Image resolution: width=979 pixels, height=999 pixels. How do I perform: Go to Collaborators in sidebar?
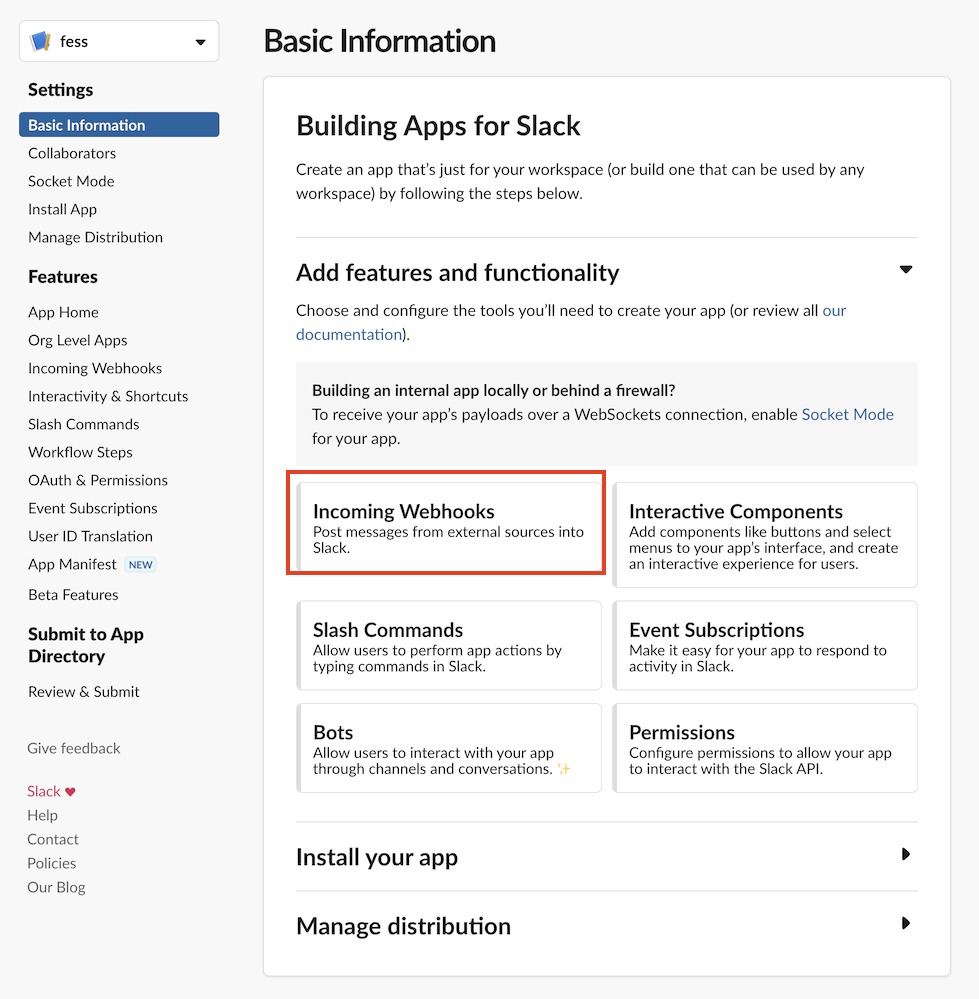pyautogui.click(x=72, y=153)
